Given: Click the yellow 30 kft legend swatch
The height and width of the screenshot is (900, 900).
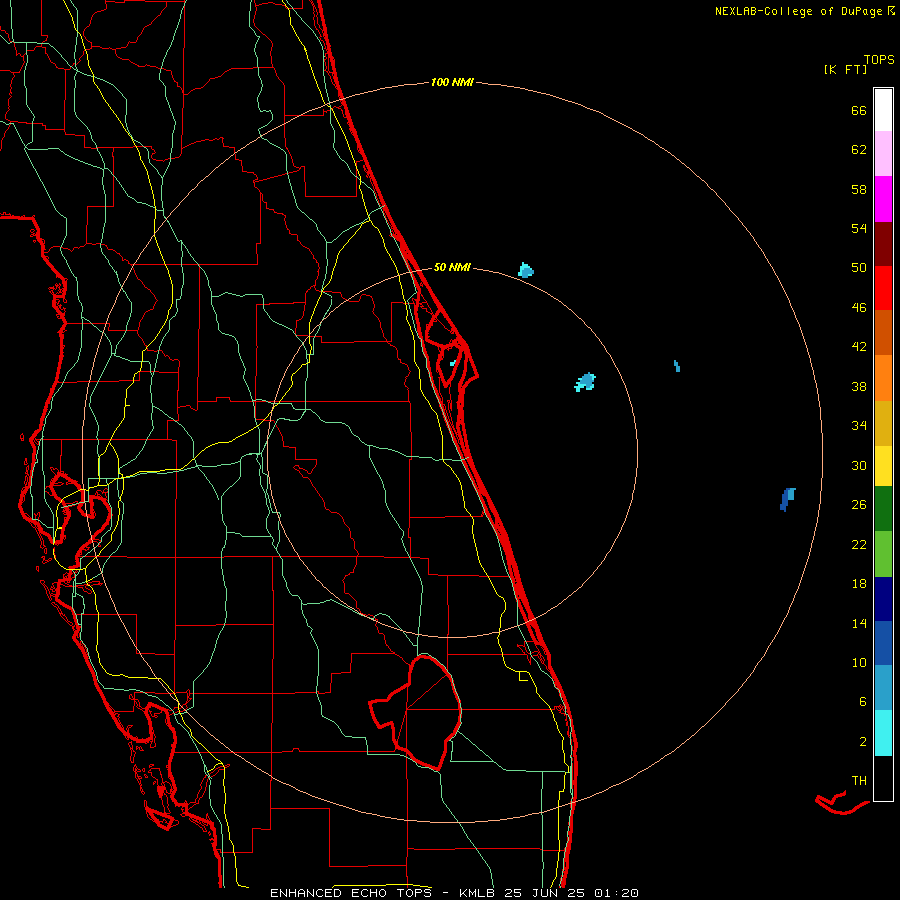Looking at the screenshot, I should point(883,466).
